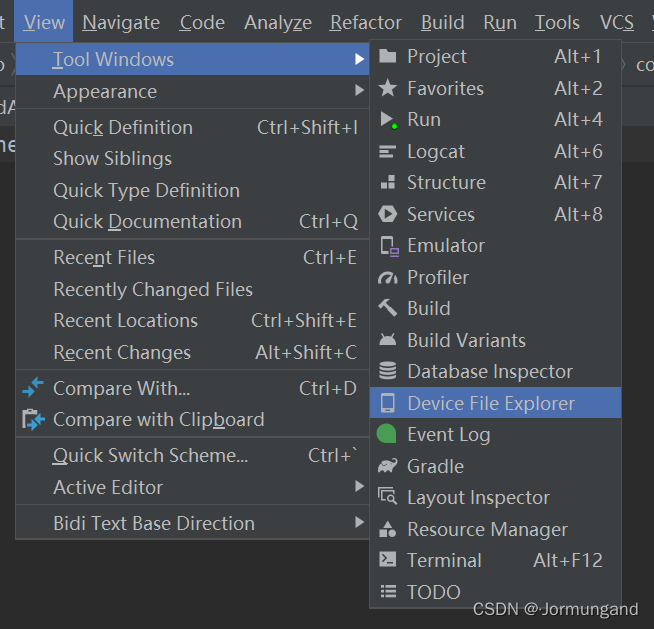Expand the Active Editor submenu arrow

[359, 488]
